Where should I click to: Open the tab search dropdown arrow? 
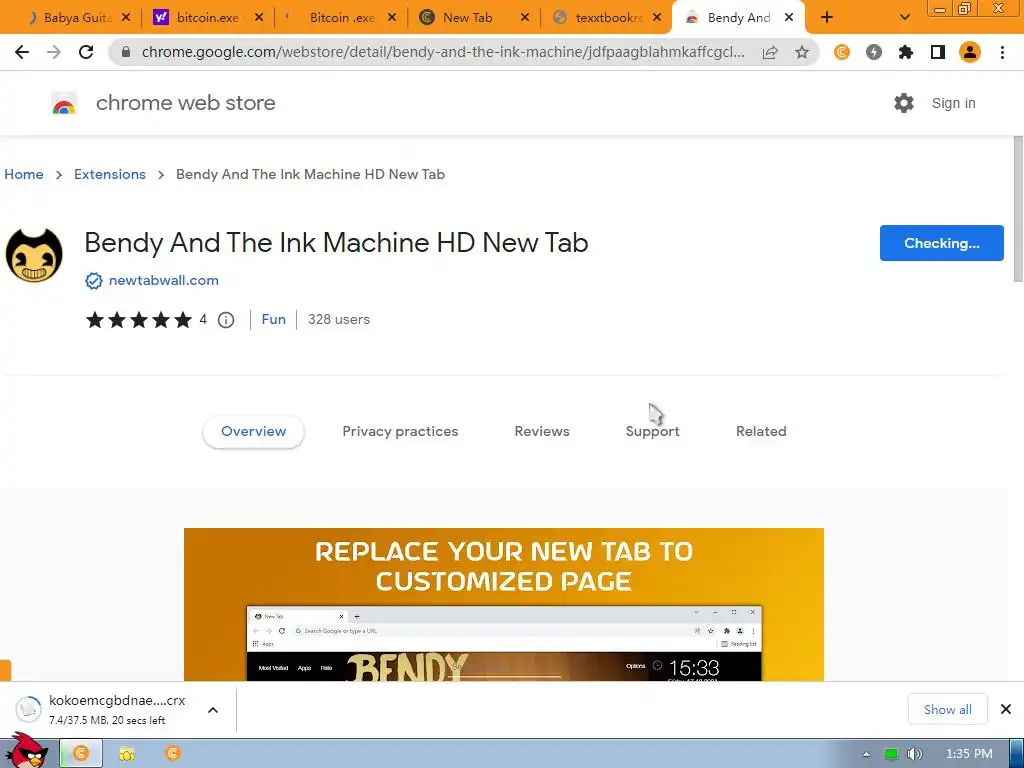click(904, 18)
